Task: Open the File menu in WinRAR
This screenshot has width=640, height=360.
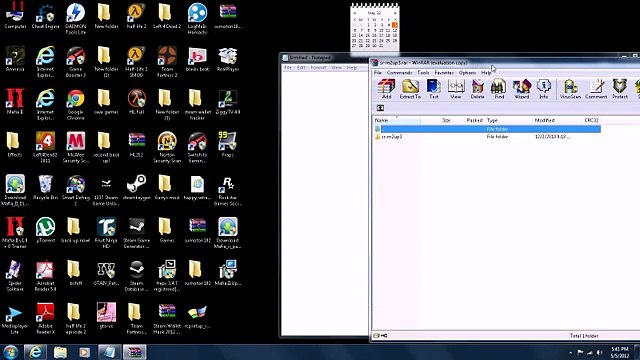Action: click(378, 73)
